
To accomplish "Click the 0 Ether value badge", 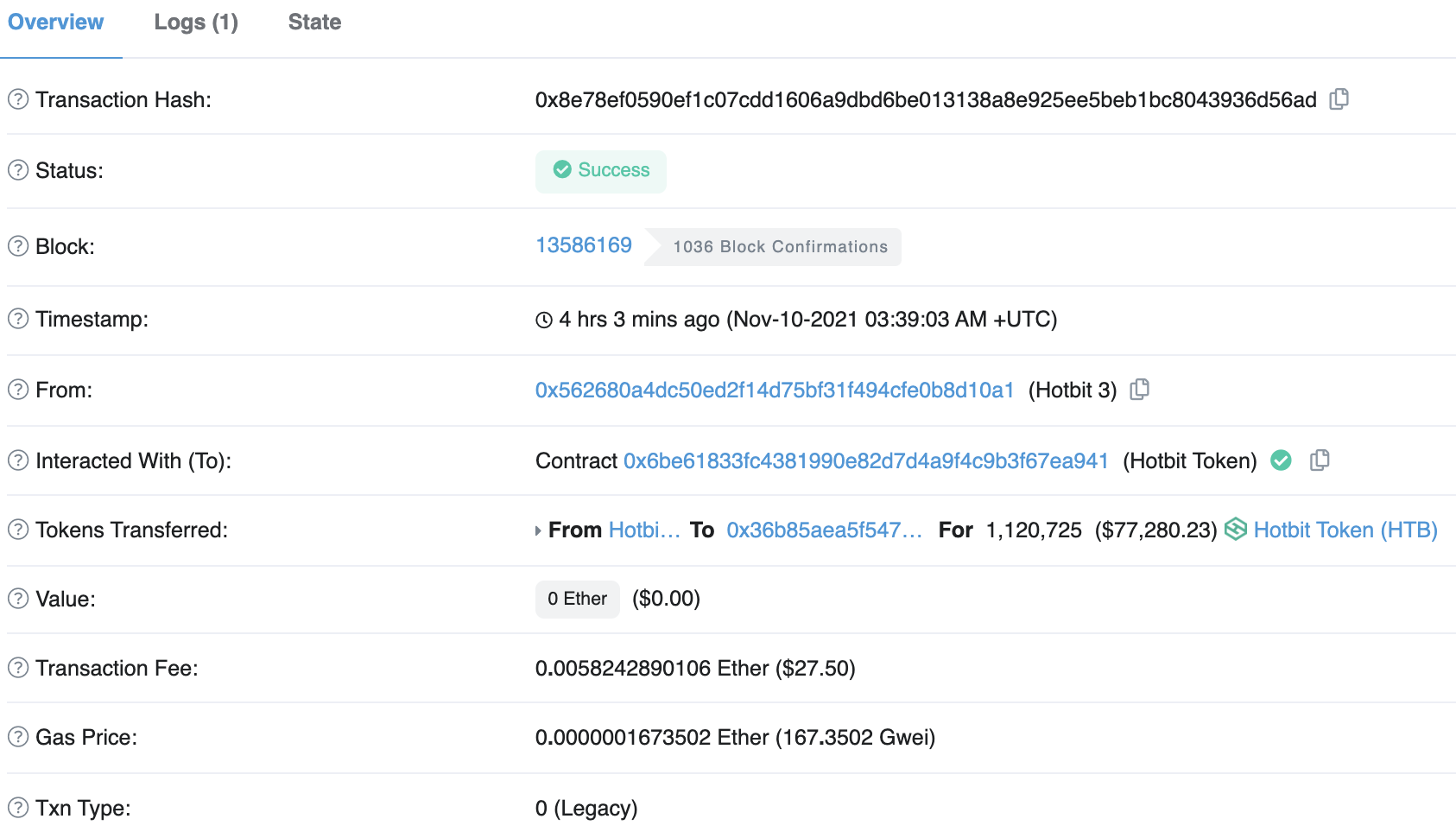I will pyautogui.click(x=577, y=599).
